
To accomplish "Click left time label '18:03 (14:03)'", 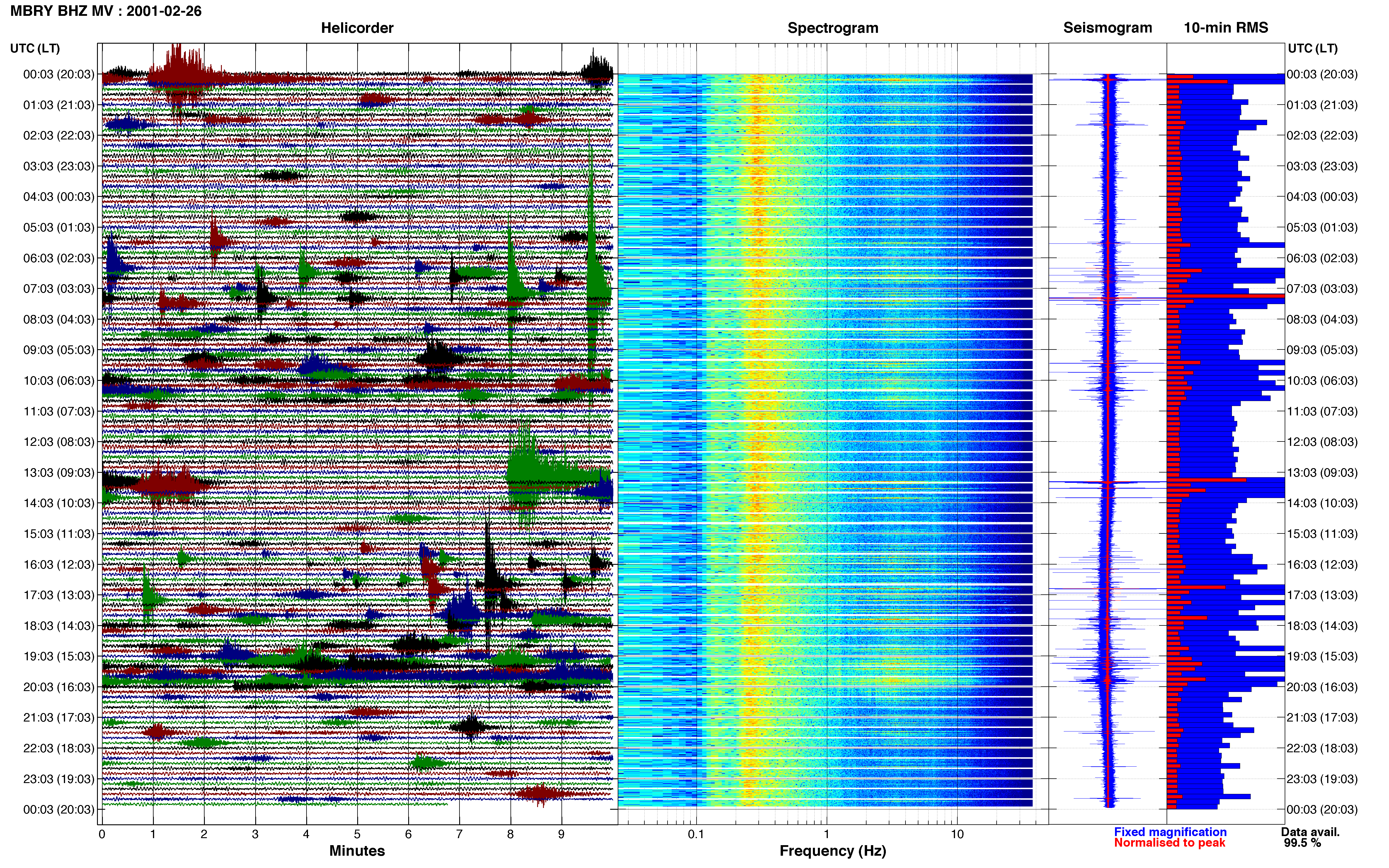I will pyautogui.click(x=59, y=626).
